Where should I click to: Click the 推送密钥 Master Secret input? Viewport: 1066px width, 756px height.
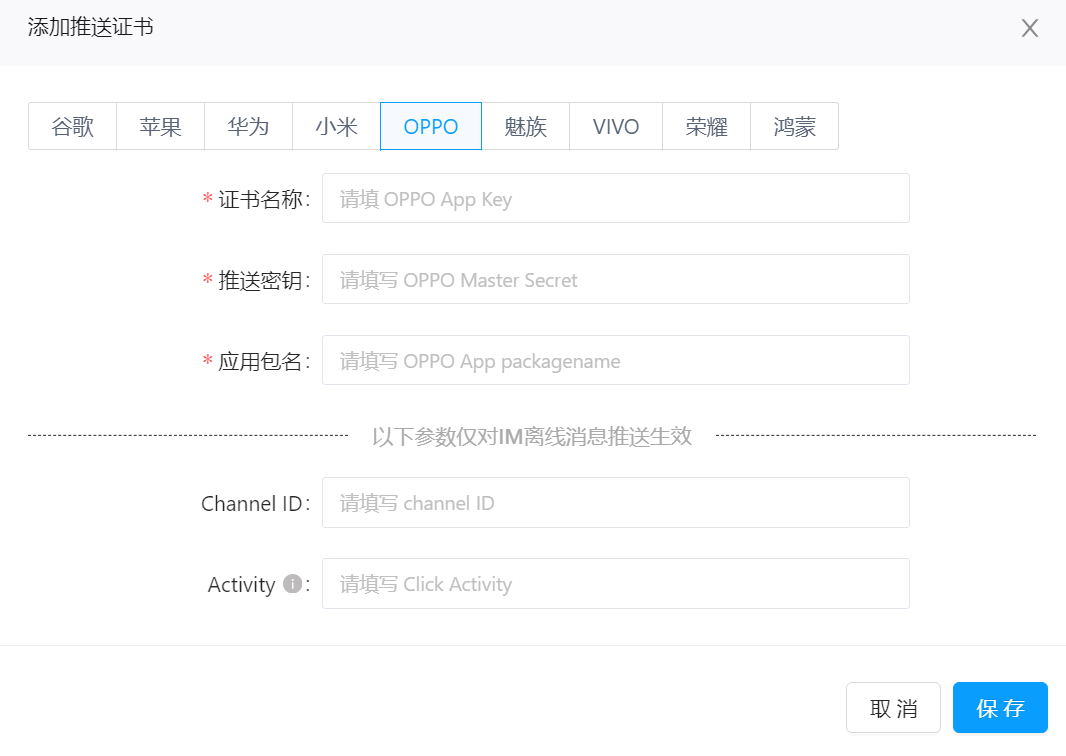615,280
